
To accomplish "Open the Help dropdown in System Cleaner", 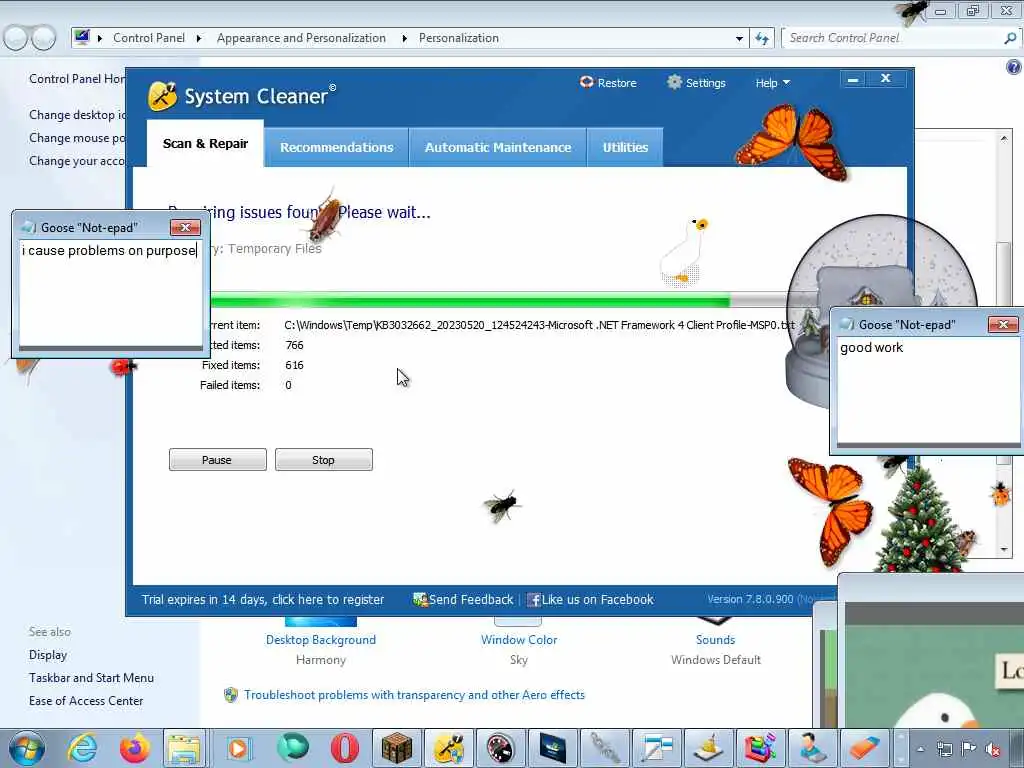I will tap(773, 83).
